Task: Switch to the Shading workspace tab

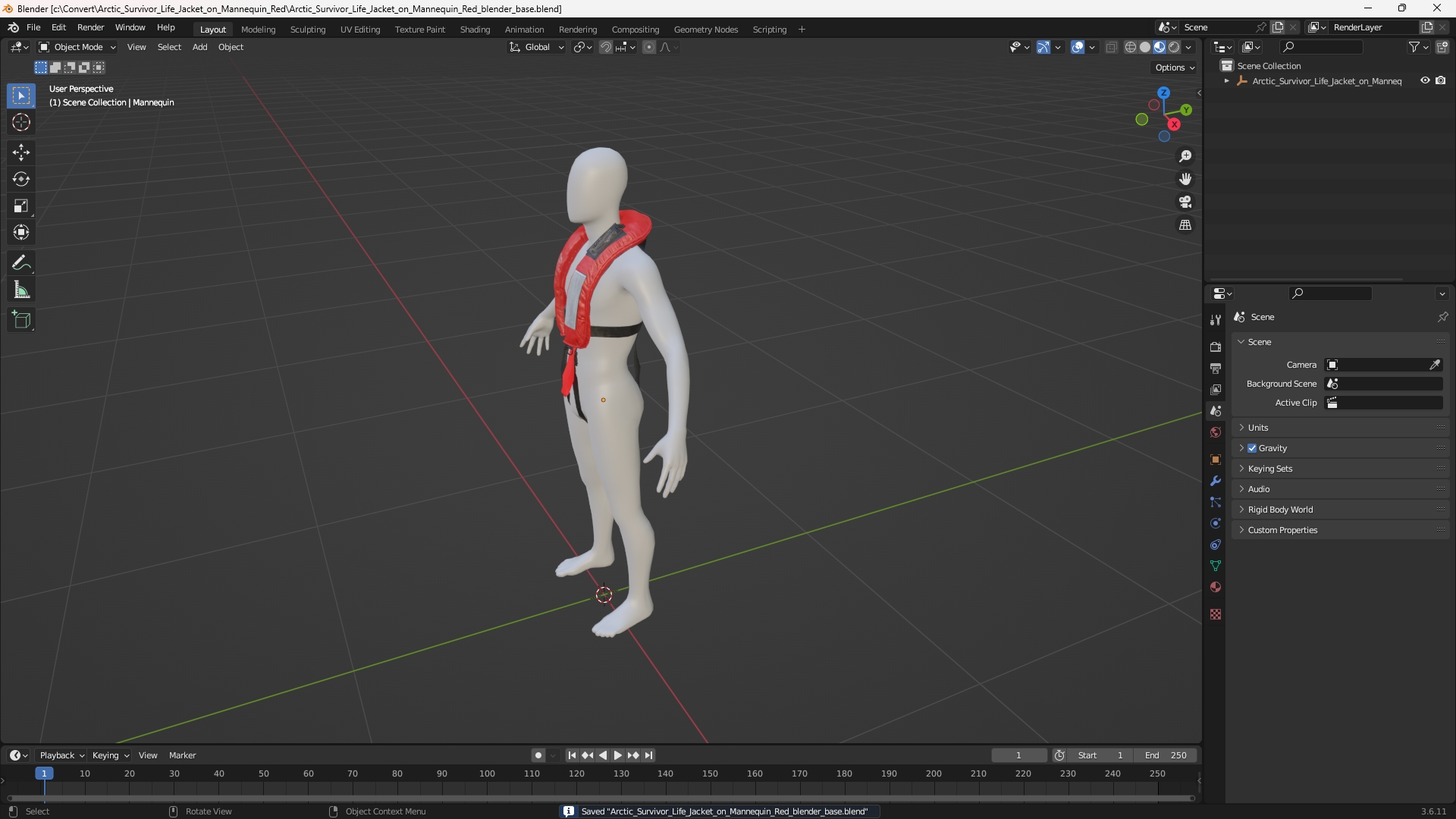Action: click(x=475, y=30)
